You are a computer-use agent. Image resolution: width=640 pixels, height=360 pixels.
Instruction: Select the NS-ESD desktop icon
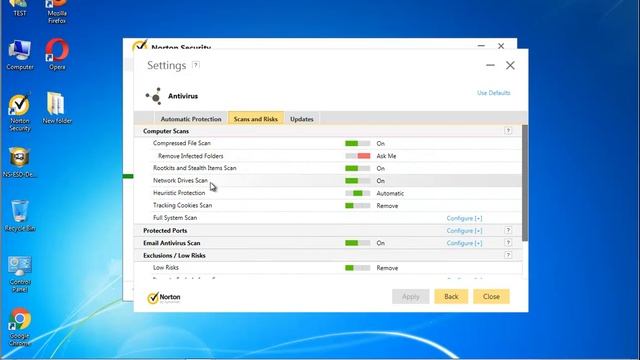[20, 162]
